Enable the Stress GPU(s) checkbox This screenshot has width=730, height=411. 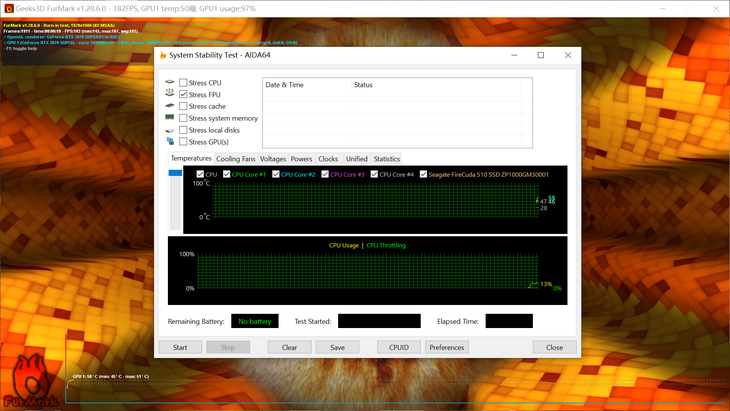183,142
